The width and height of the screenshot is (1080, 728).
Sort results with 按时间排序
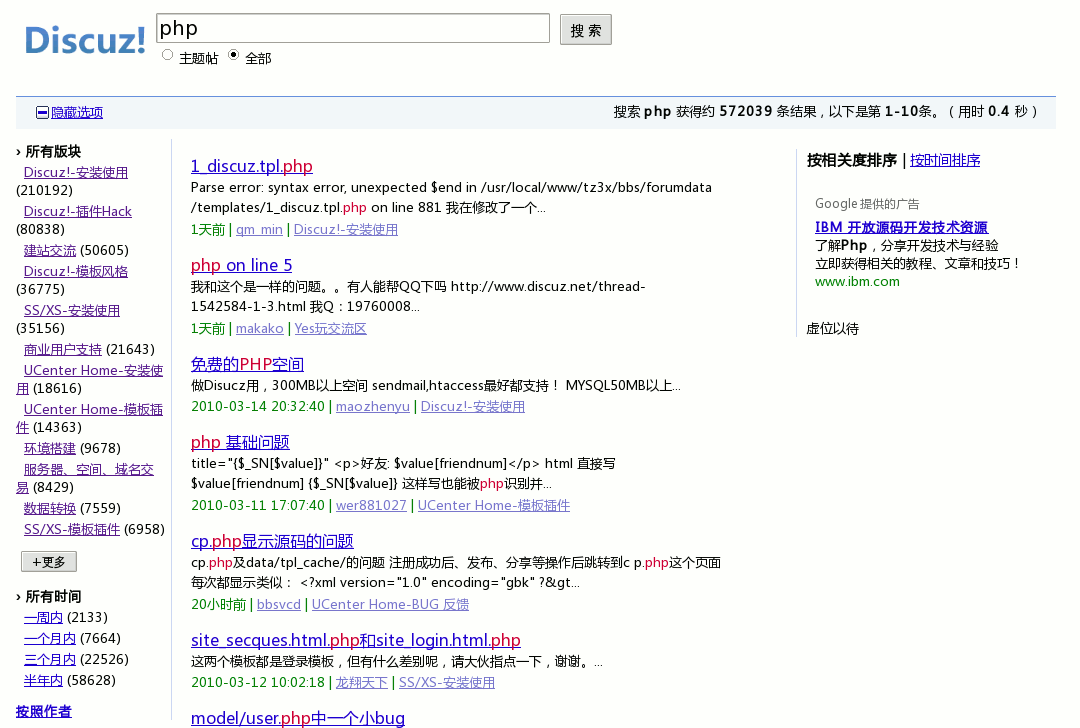coord(944,160)
